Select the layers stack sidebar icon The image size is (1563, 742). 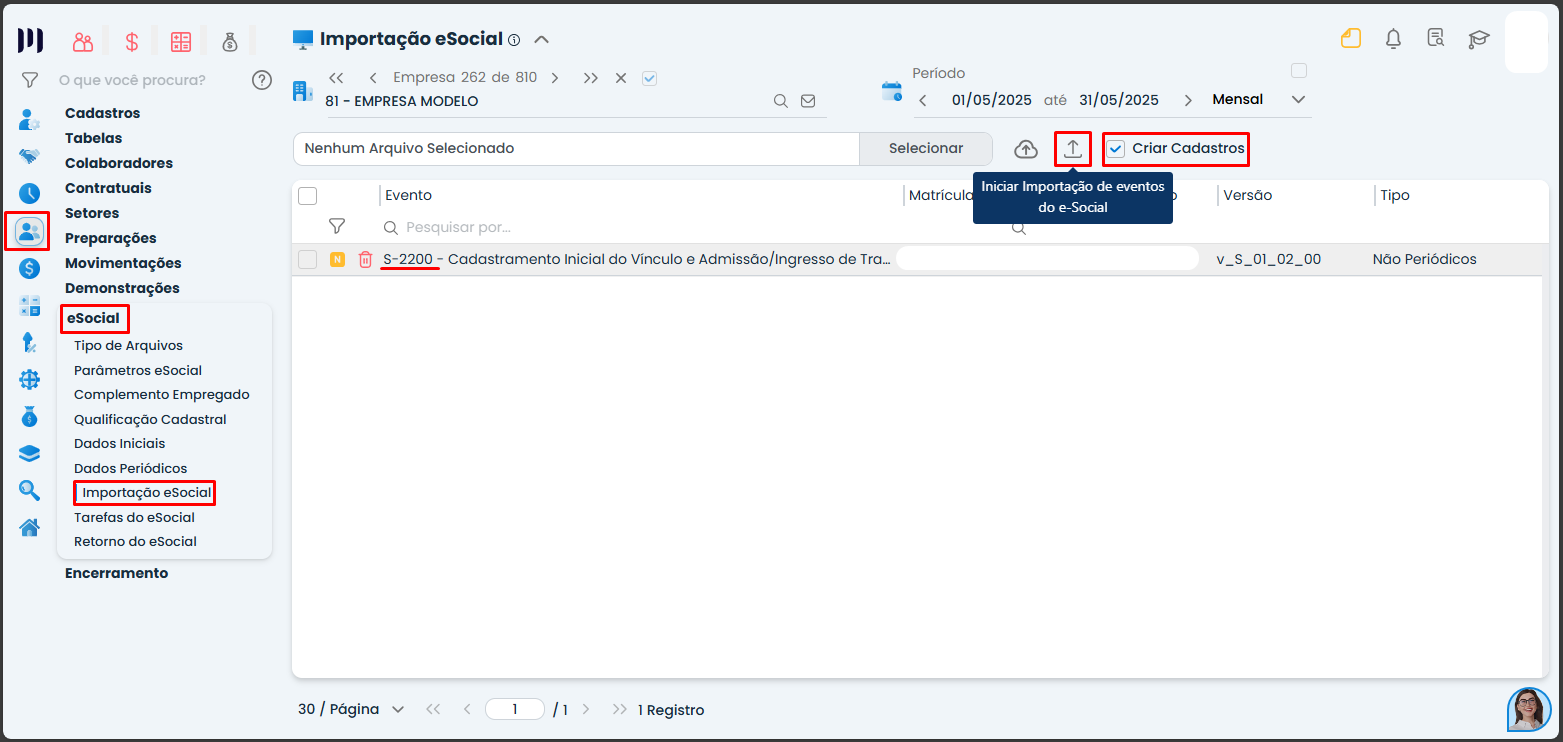point(30,453)
